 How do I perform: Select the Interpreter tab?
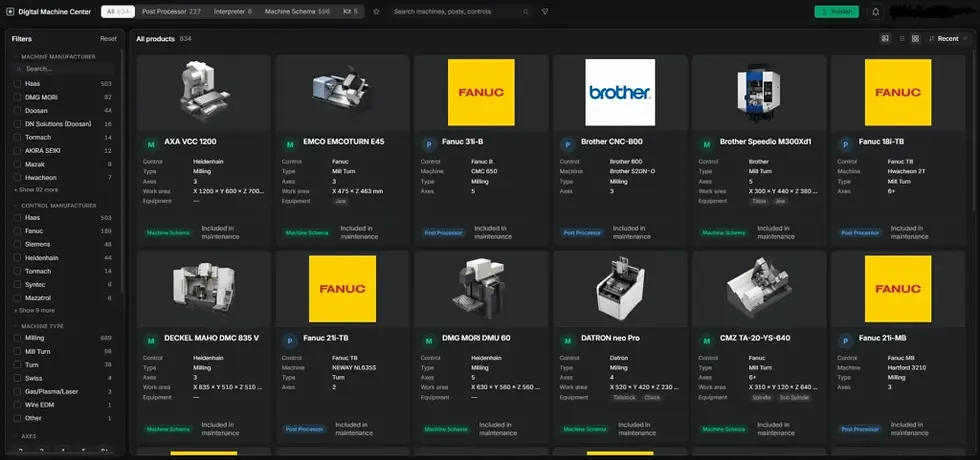232,11
